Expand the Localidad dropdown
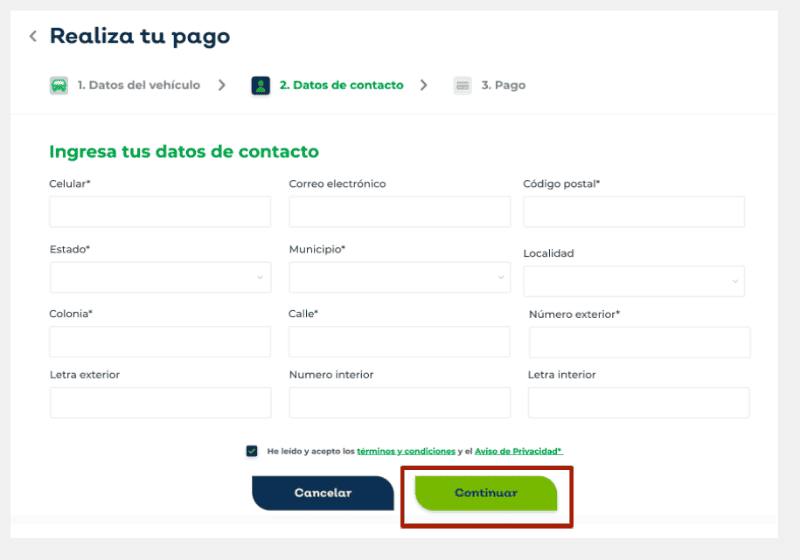Image resolution: width=800 pixels, height=560 pixels. (x=633, y=281)
